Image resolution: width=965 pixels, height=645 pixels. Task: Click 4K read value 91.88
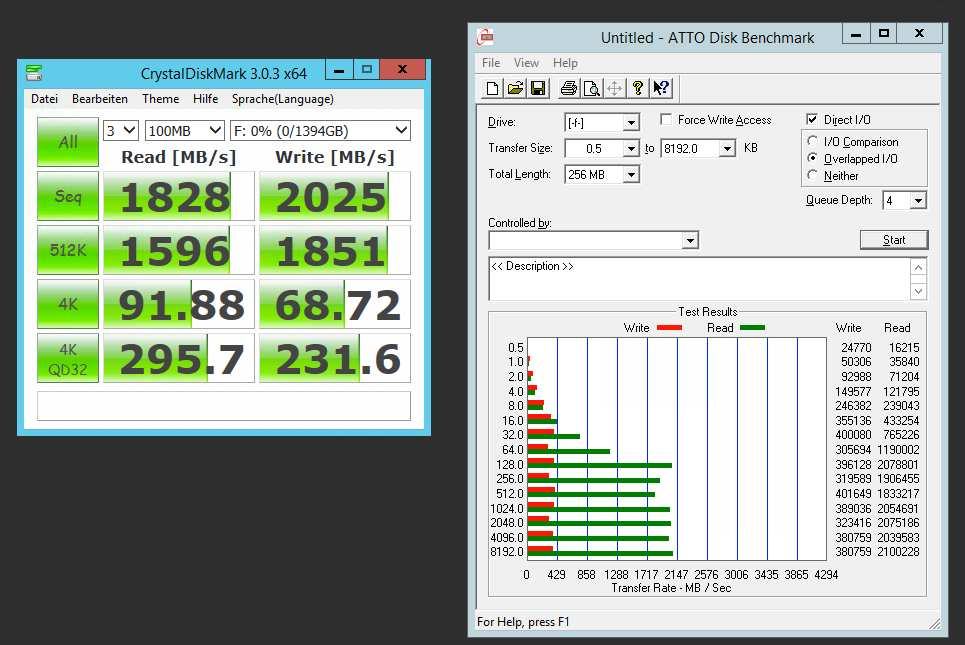click(x=178, y=304)
